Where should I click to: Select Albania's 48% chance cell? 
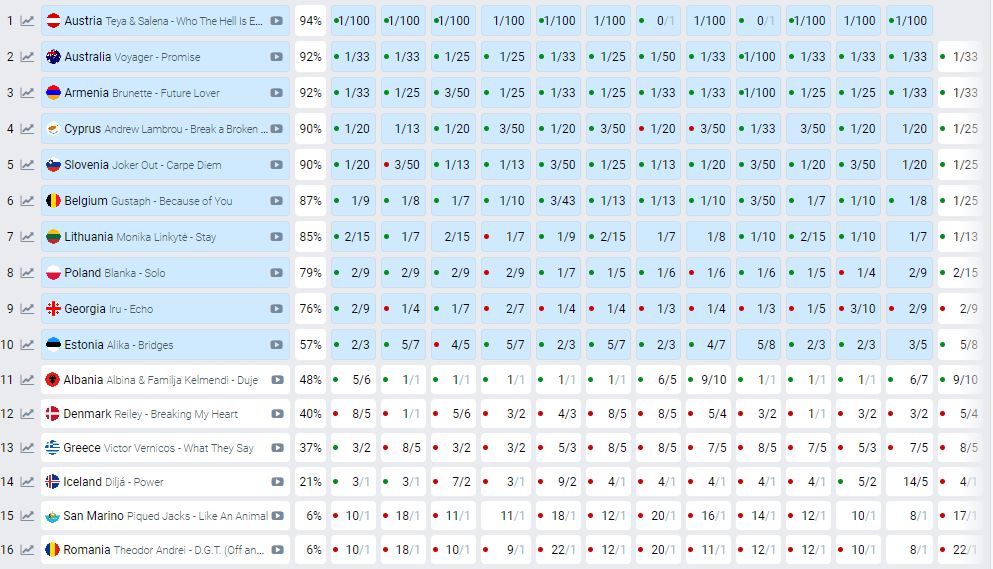pos(310,380)
